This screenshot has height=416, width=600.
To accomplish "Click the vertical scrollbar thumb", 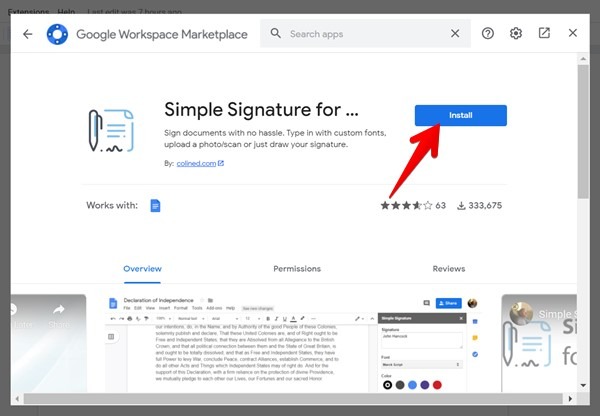I will (583, 132).
